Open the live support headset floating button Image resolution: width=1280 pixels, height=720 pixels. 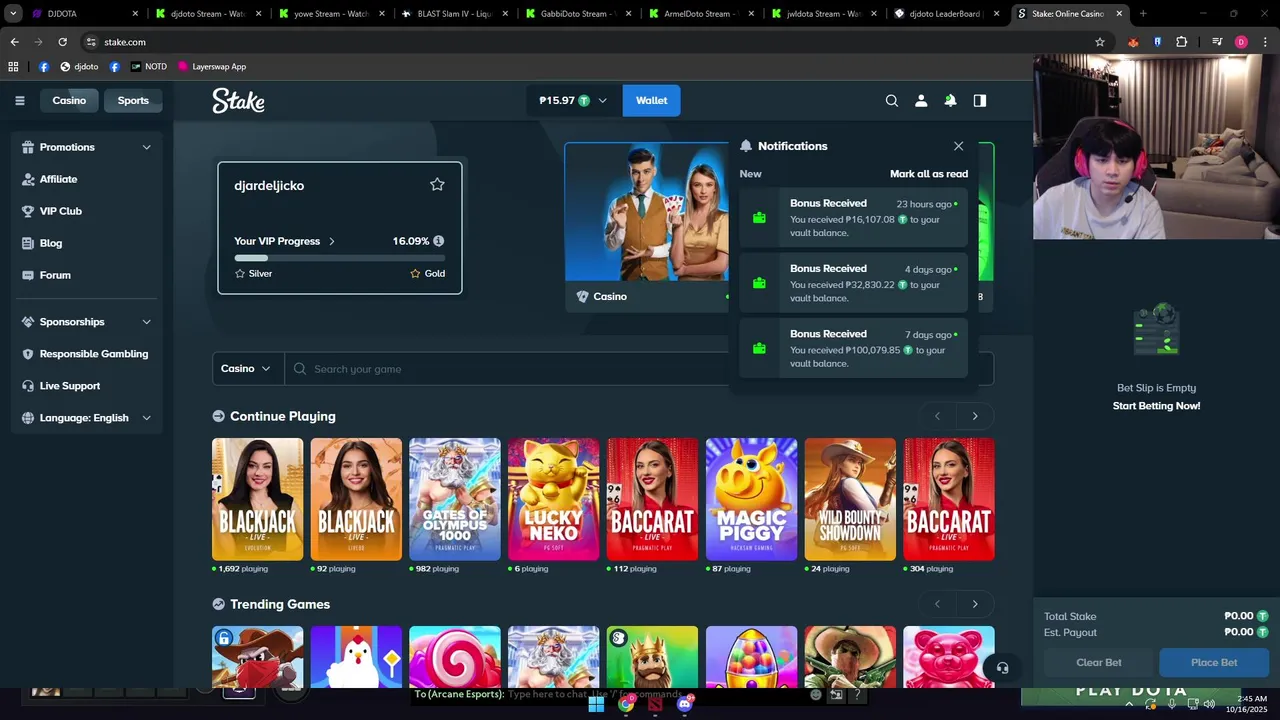click(1002, 668)
